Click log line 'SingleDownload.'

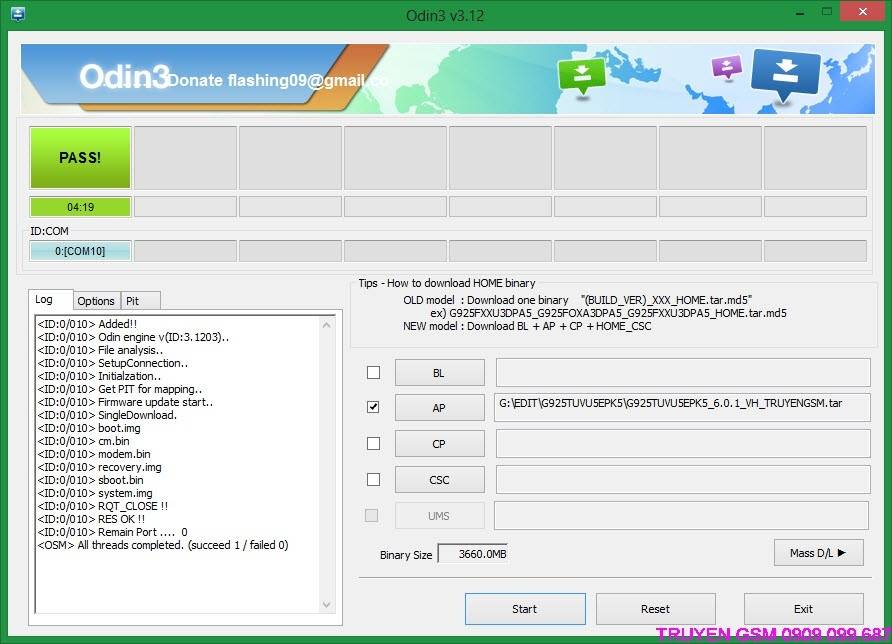point(108,415)
